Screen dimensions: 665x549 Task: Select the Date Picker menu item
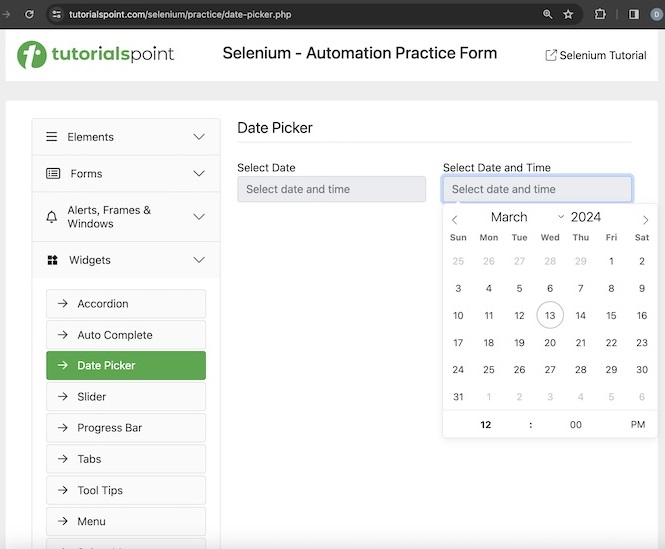click(x=126, y=365)
